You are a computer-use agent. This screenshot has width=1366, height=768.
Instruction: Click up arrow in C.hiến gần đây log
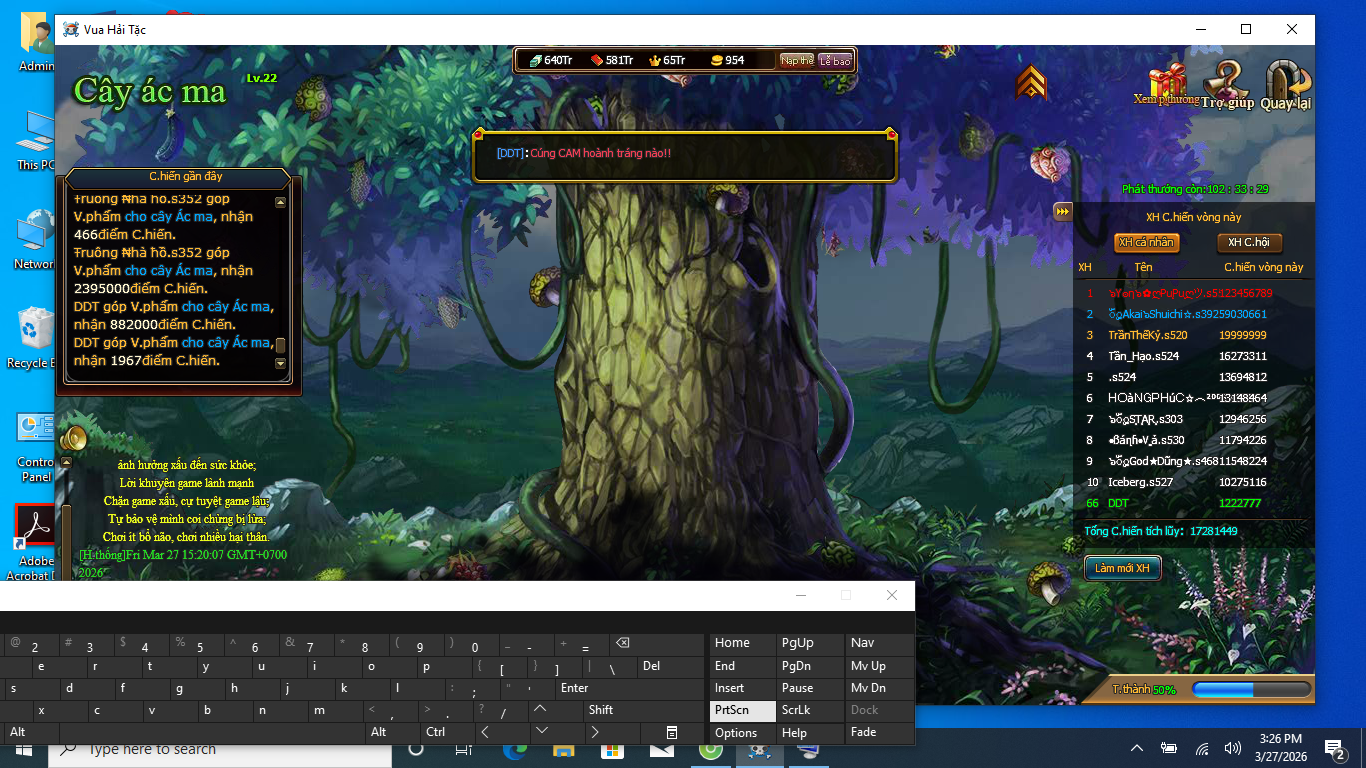click(280, 202)
